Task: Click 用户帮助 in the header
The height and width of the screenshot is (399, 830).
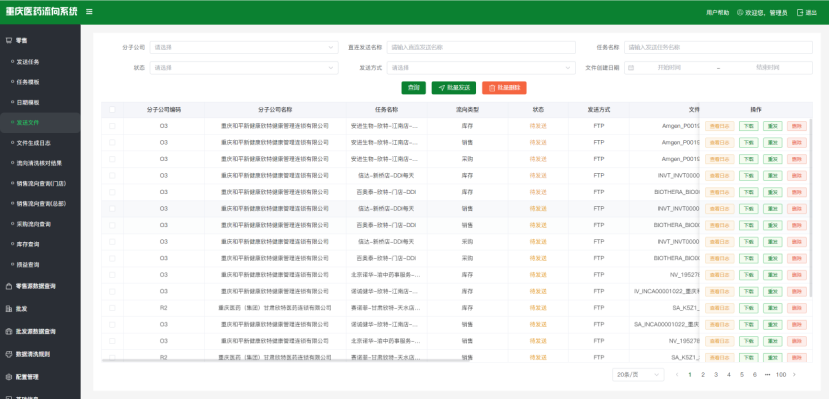Action: coord(717,13)
